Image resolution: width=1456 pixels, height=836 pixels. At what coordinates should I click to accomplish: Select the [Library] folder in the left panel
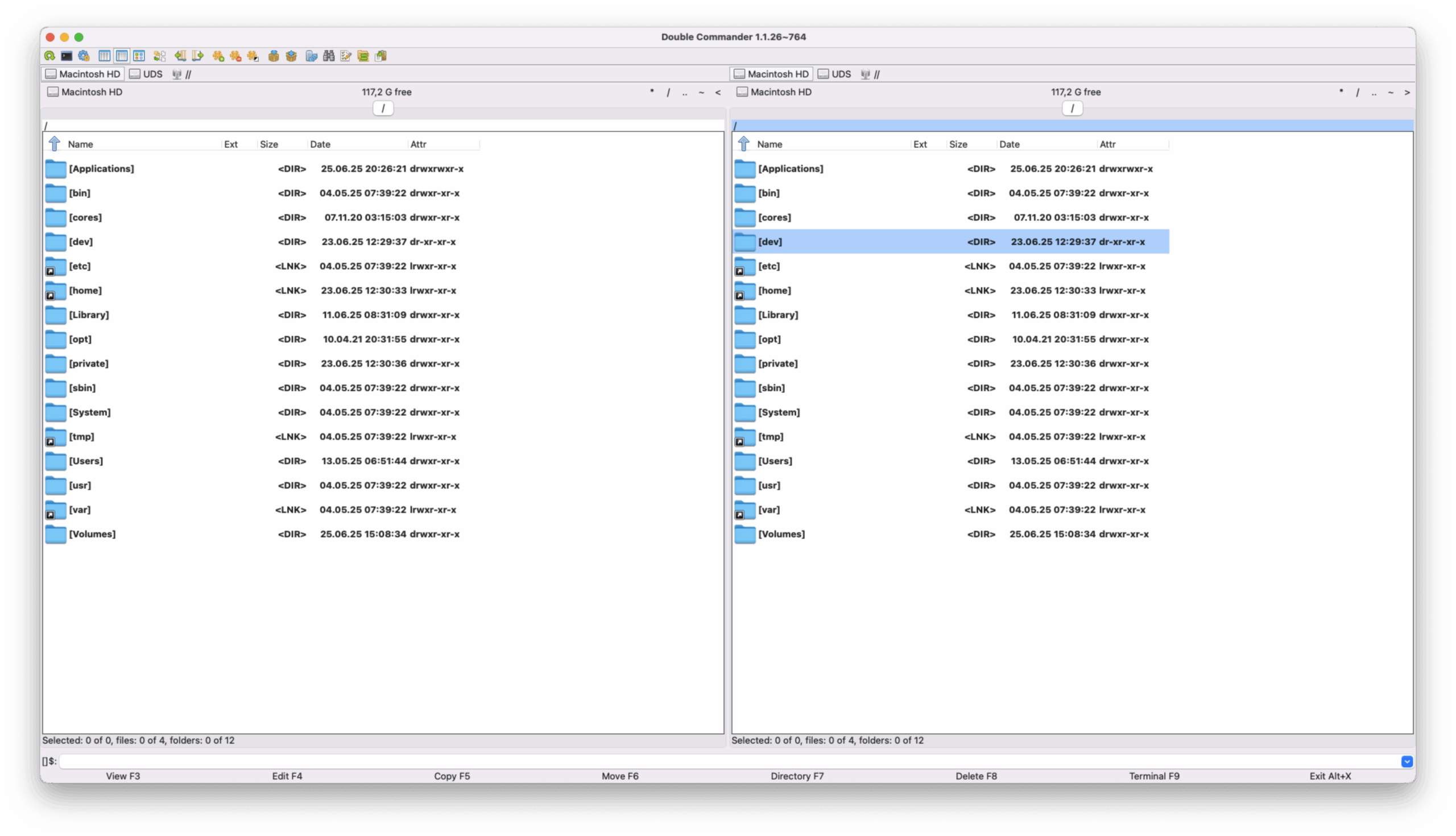tap(89, 314)
